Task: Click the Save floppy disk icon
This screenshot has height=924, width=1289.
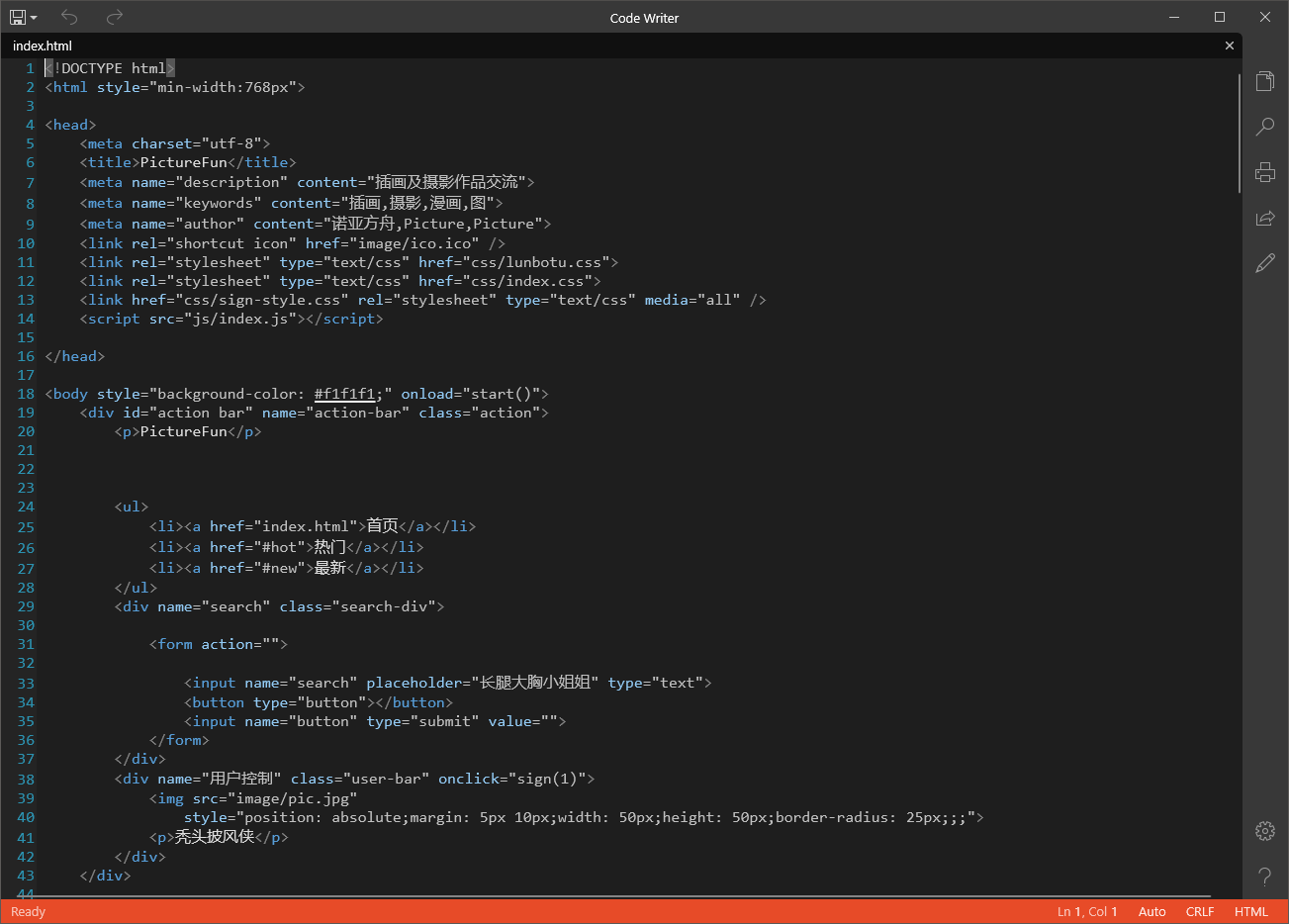Action: tap(17, 17)
